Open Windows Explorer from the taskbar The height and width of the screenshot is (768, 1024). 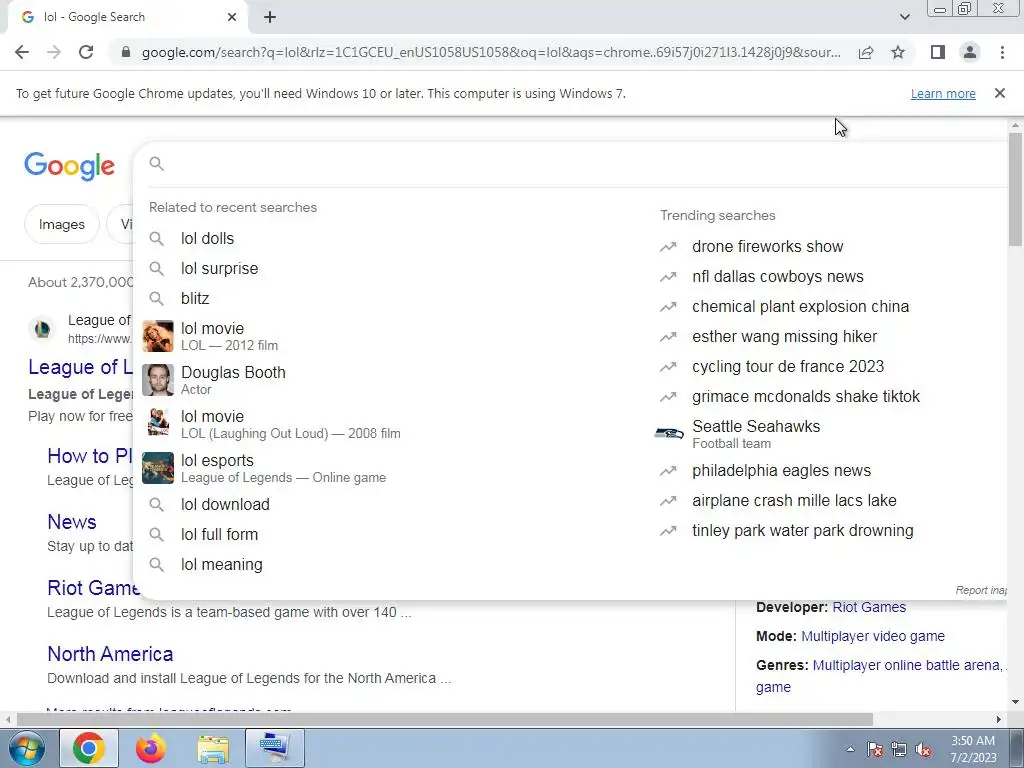(213, 749)
